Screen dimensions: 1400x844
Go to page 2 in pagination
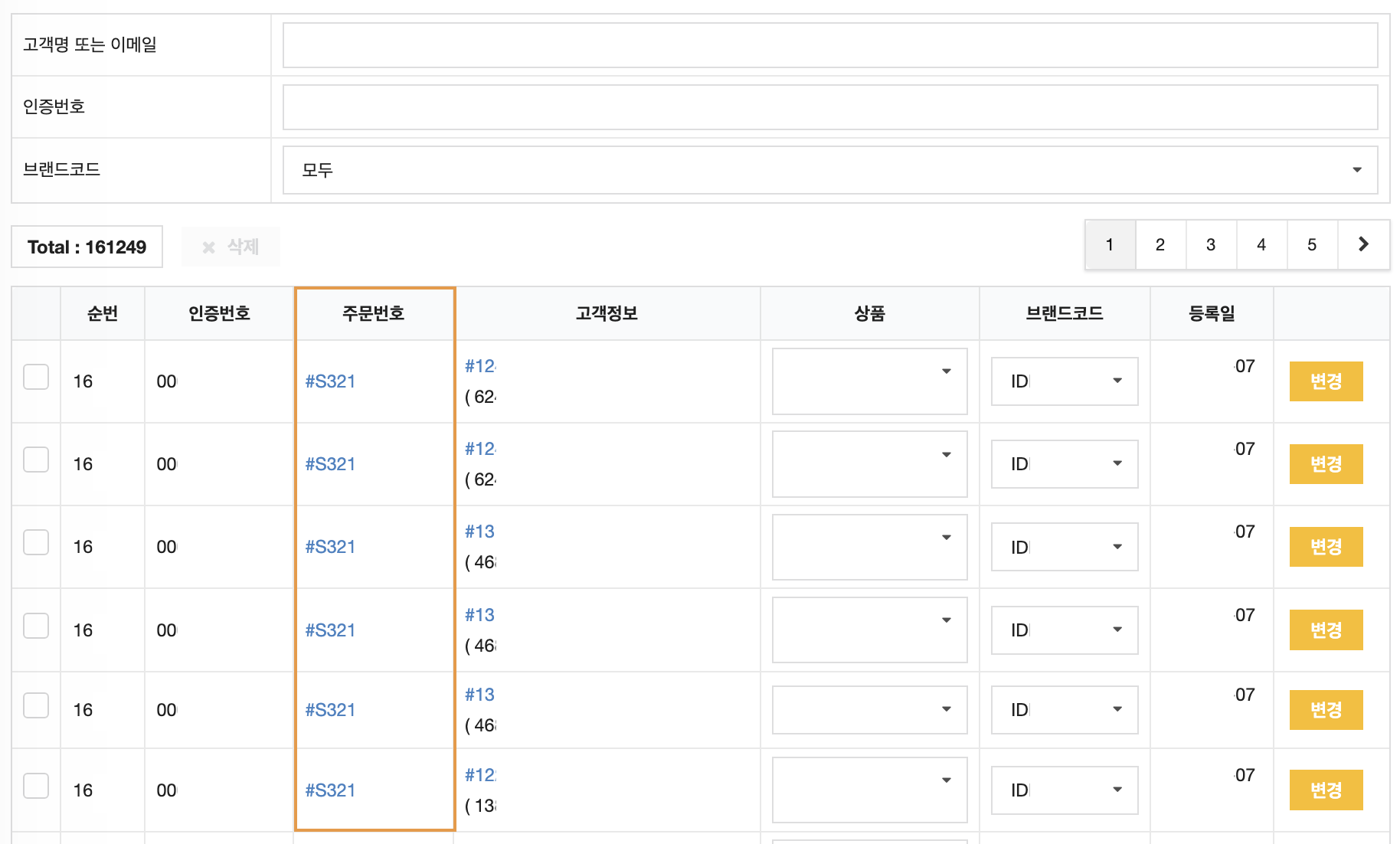[x=1160, y=244]
